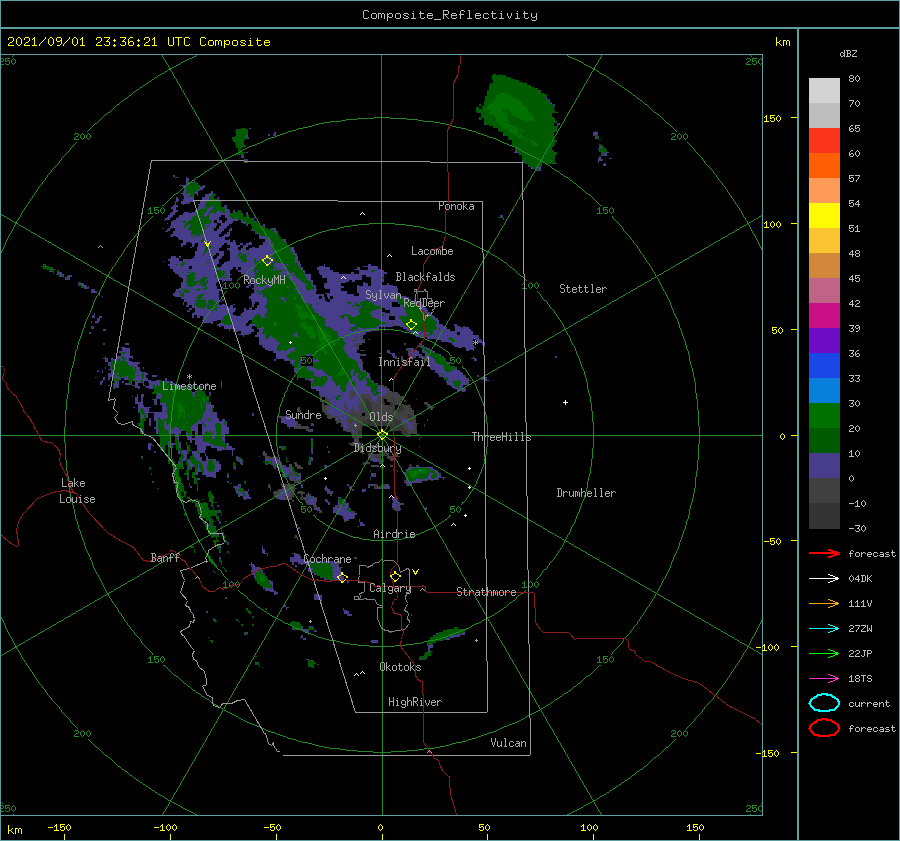
Task: Click the cyan current ellipse icon
Action: [x=824, y=703]
